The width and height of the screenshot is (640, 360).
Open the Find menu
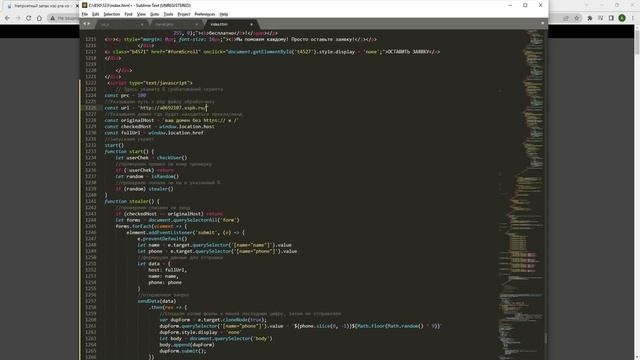(x=128, y=14)
